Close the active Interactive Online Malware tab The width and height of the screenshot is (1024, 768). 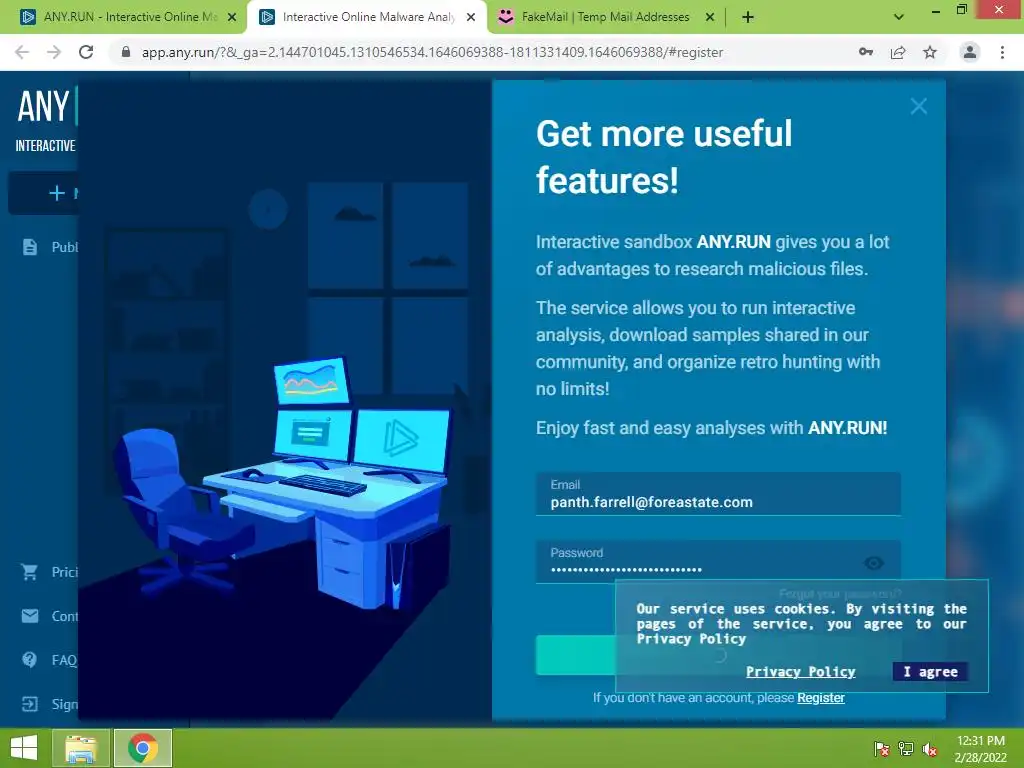point(471,18)
